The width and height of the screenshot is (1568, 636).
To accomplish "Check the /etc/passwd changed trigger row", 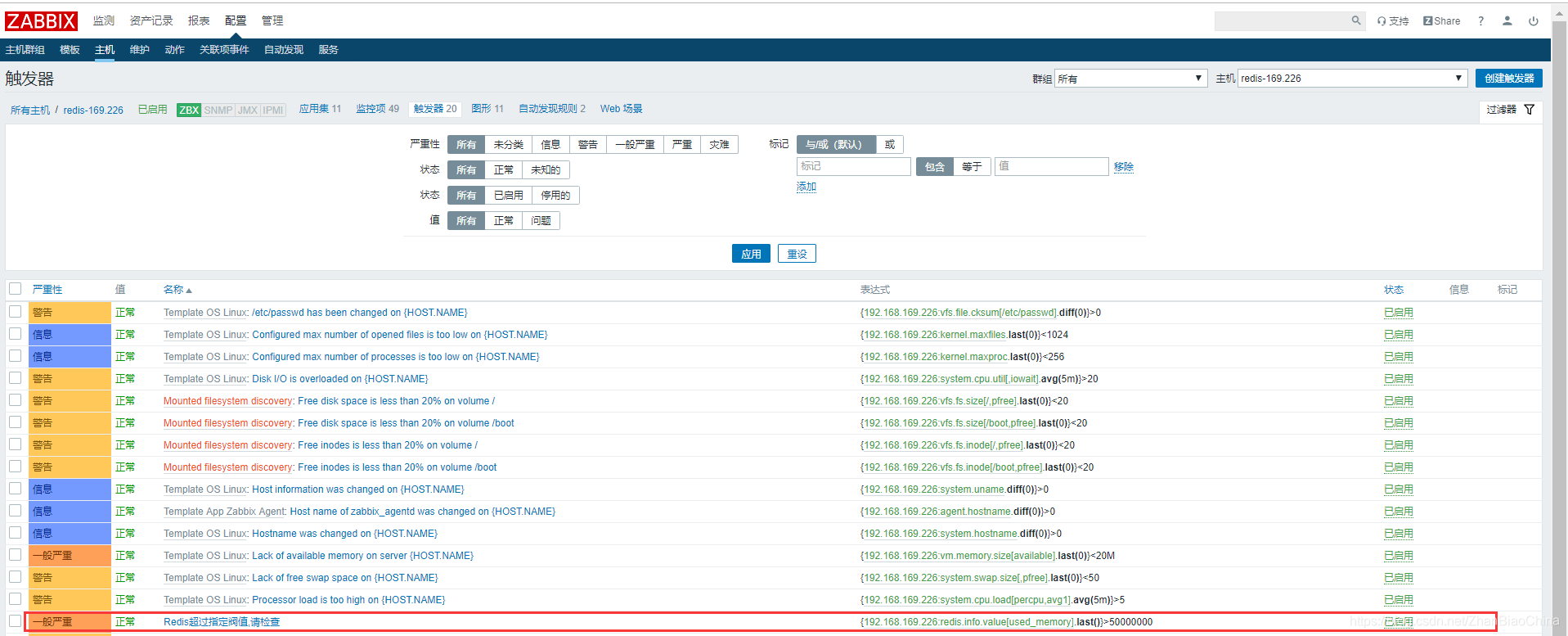I will [x=15, y=312].
